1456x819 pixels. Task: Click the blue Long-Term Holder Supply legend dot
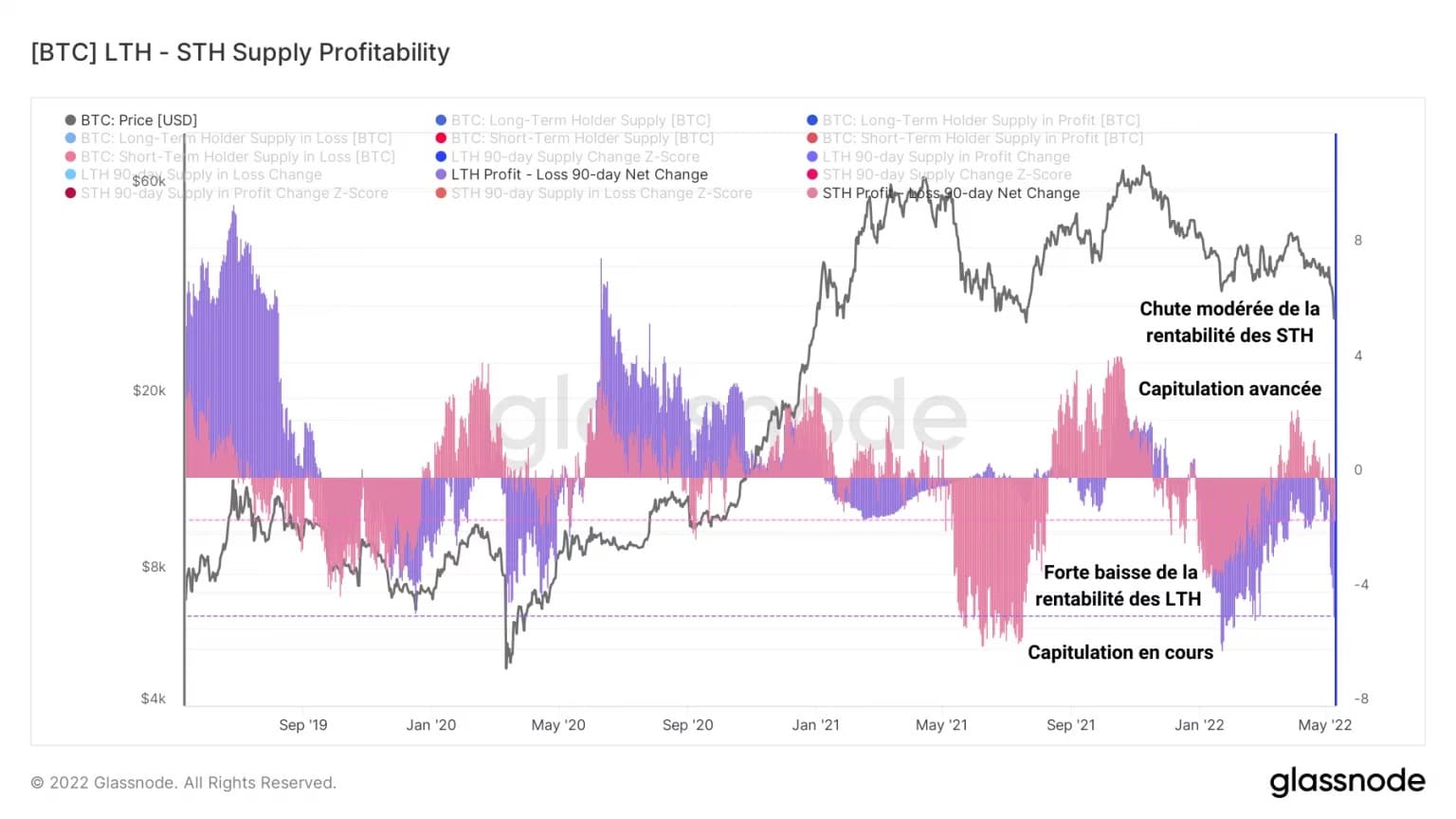[441, 120]
